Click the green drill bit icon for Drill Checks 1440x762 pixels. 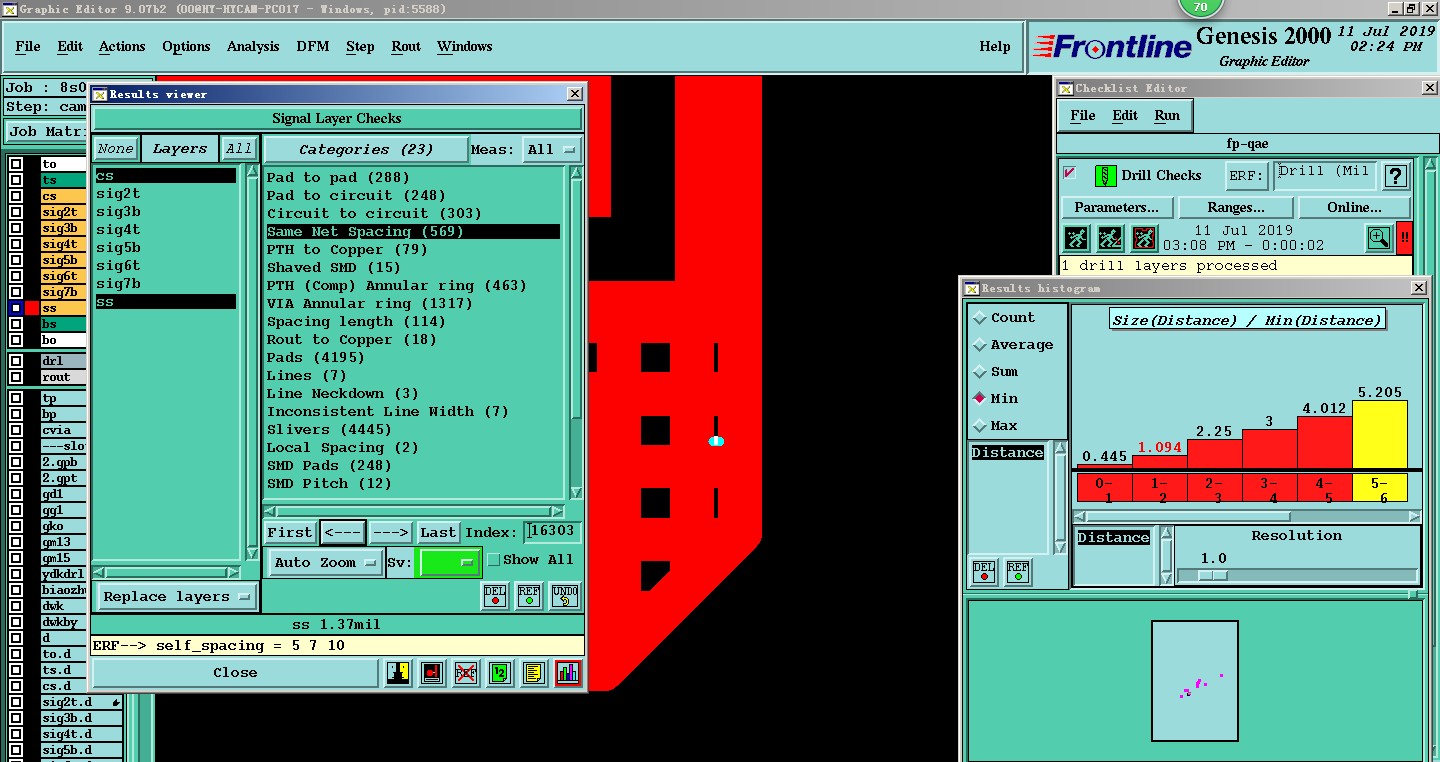[1105, 176]
